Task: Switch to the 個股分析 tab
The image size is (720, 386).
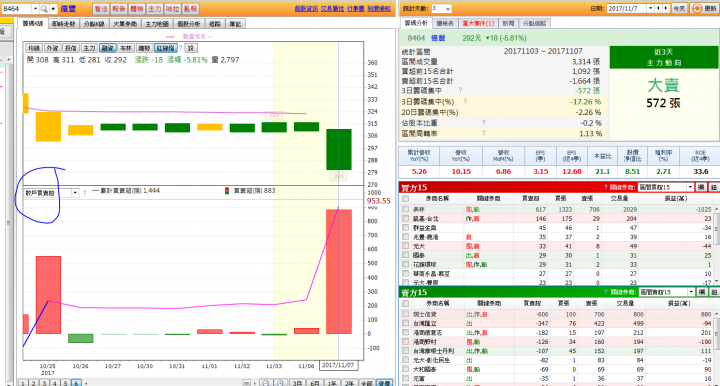Action: pyautogui.click(x=188, y=24)
